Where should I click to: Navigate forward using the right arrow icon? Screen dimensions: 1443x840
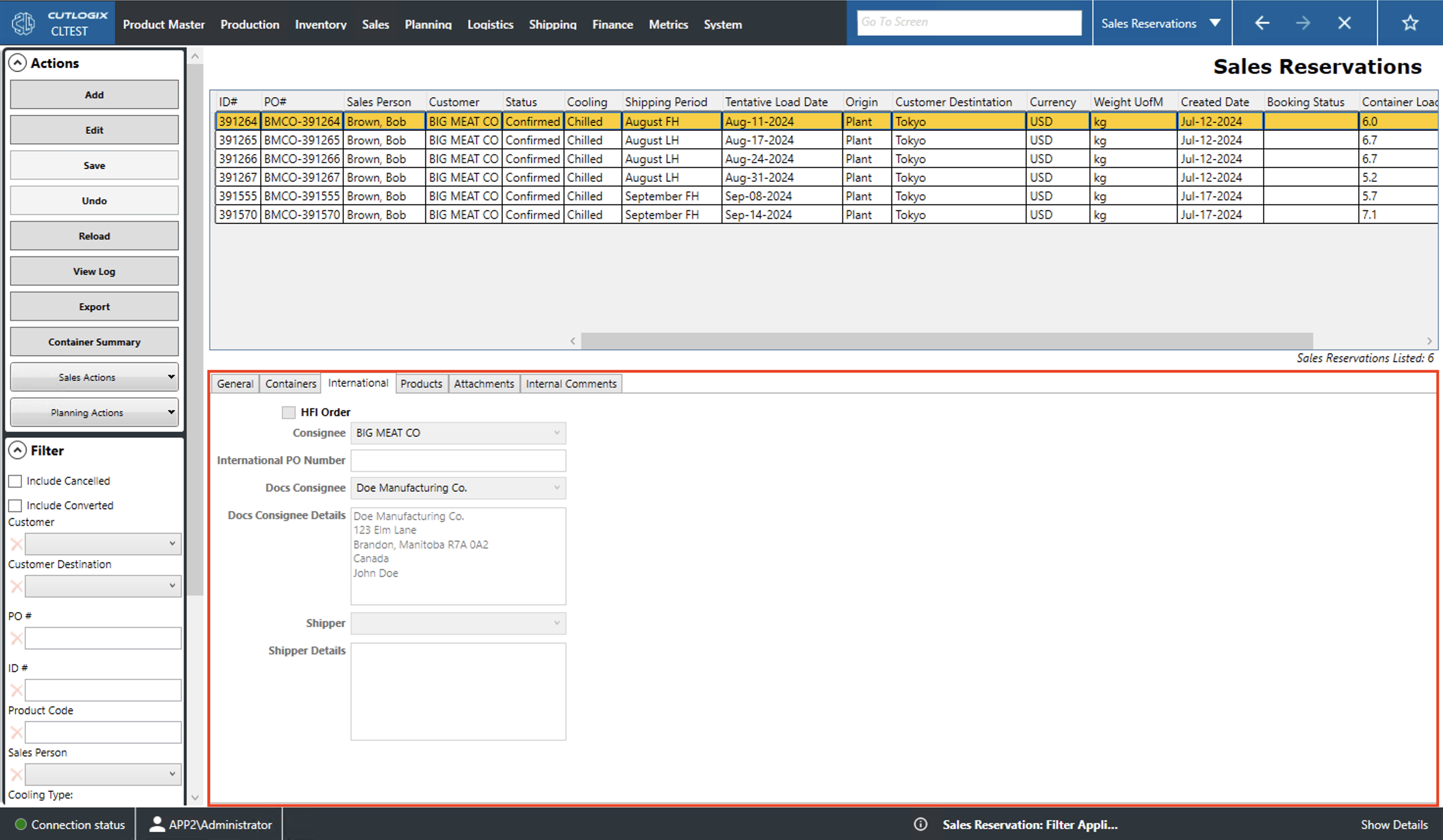pos(1303,23)
